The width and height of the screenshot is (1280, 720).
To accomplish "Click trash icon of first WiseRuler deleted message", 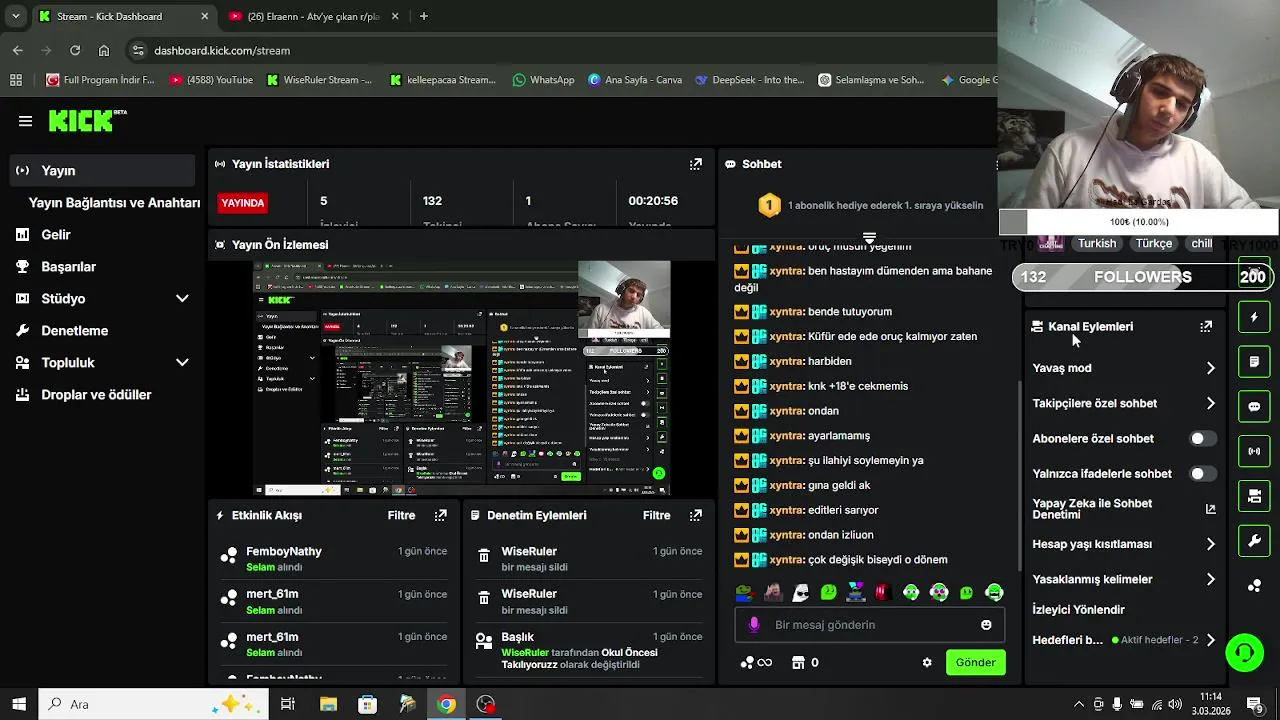I will coord(484,556).
